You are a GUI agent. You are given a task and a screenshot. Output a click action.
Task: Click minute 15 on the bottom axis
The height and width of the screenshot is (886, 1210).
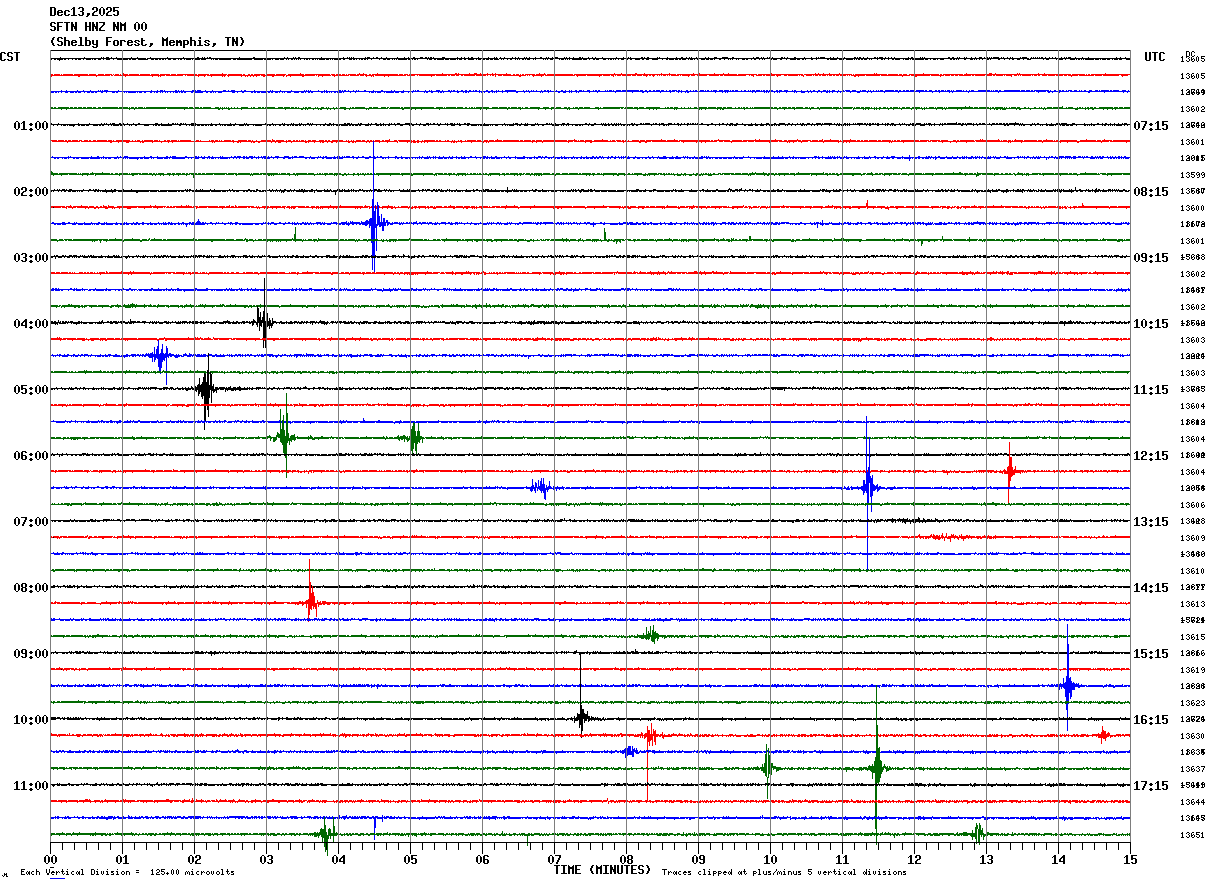coord(1129,859)
